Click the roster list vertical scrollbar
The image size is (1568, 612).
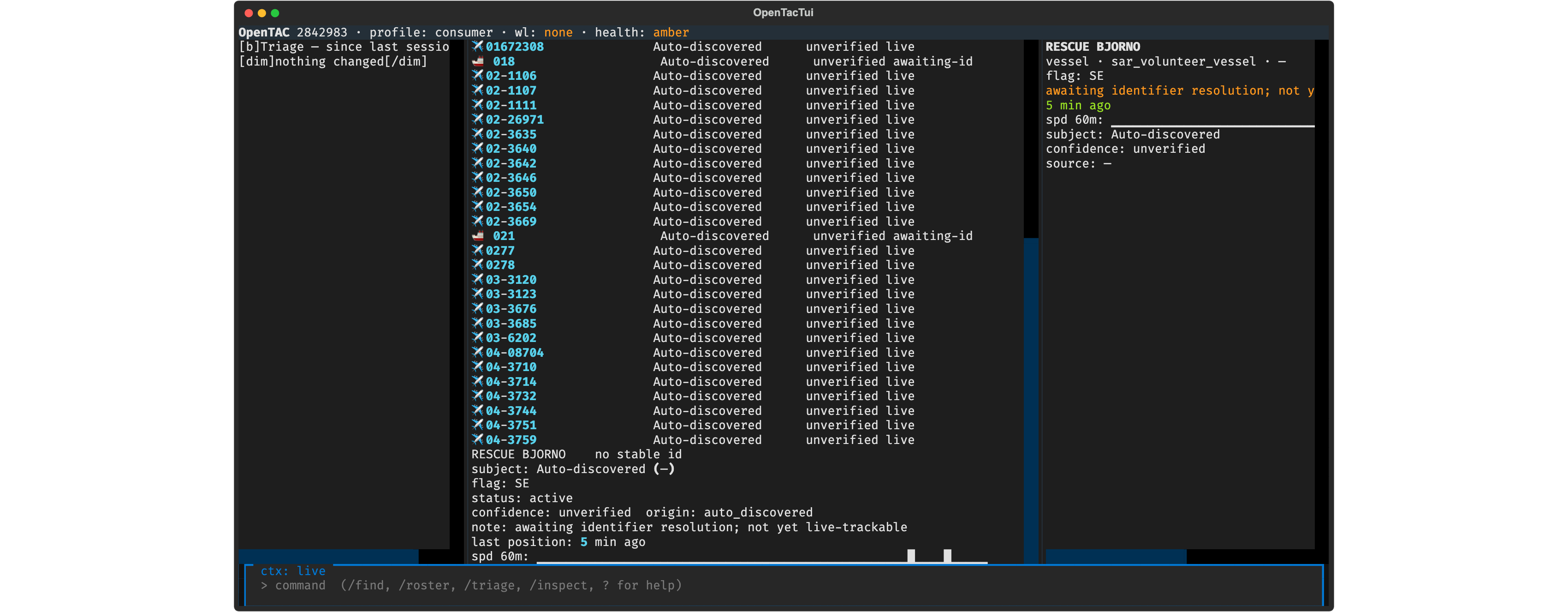click(x=1031, y=301)
